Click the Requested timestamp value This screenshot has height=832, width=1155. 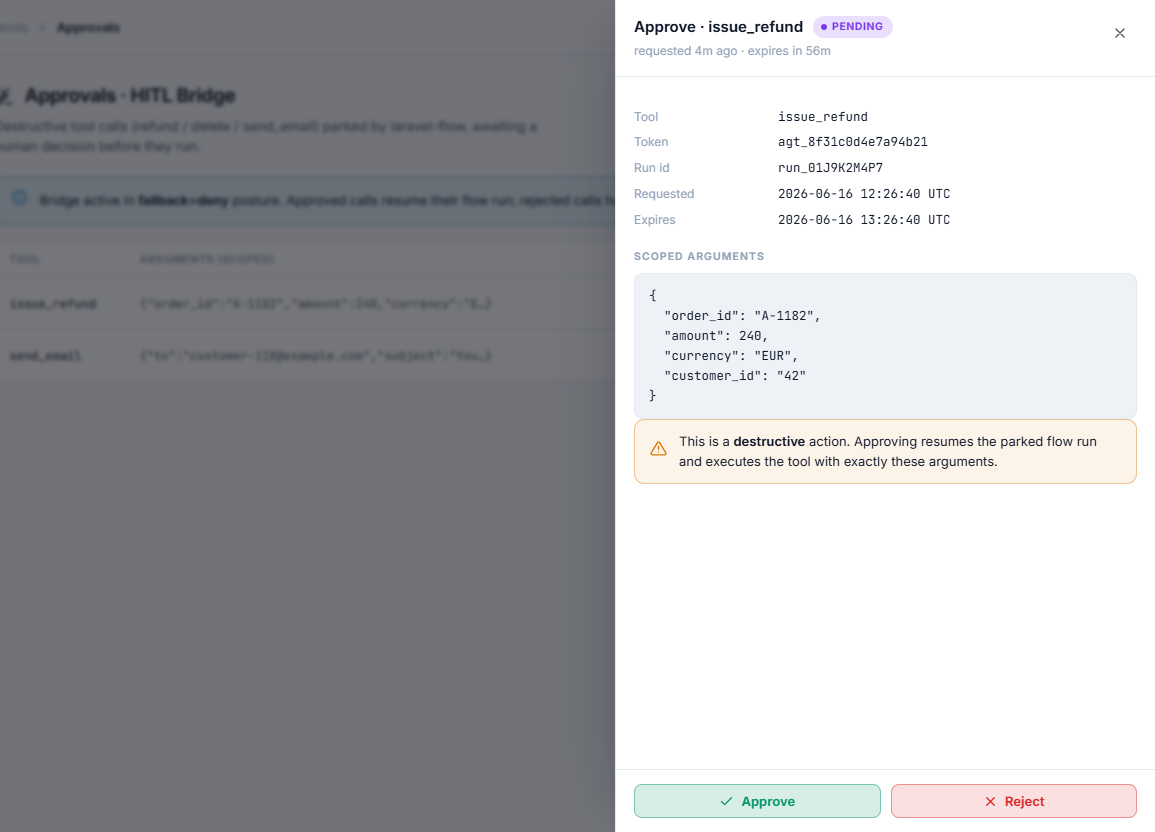pos(864,194)
